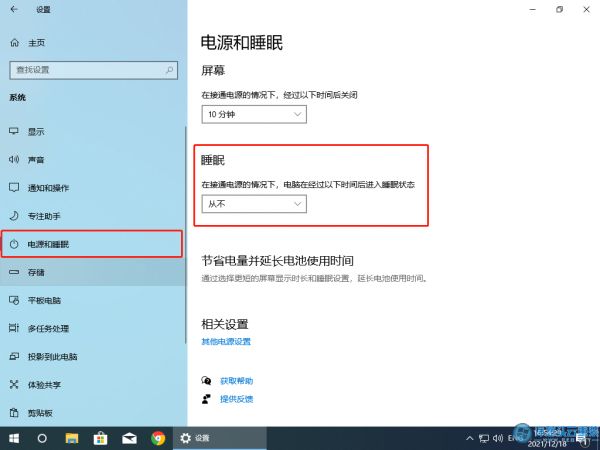Viewport: 600px width, 450px height.
Task: Click the speaker icon beside 声音
Action: (14, 159)
